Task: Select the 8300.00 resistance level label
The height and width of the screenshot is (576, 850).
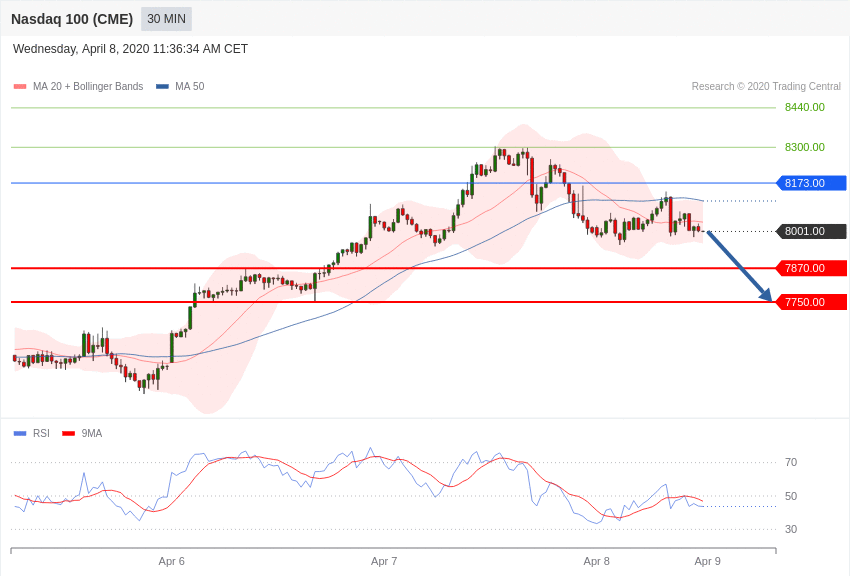Action: click(804, 147)
